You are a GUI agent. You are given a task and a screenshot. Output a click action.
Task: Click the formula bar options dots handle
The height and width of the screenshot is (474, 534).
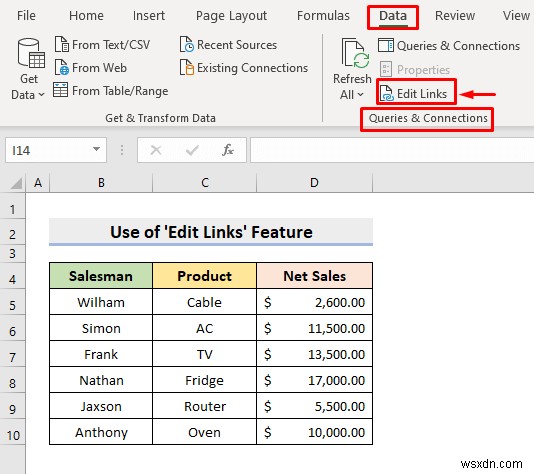(122, 150)
